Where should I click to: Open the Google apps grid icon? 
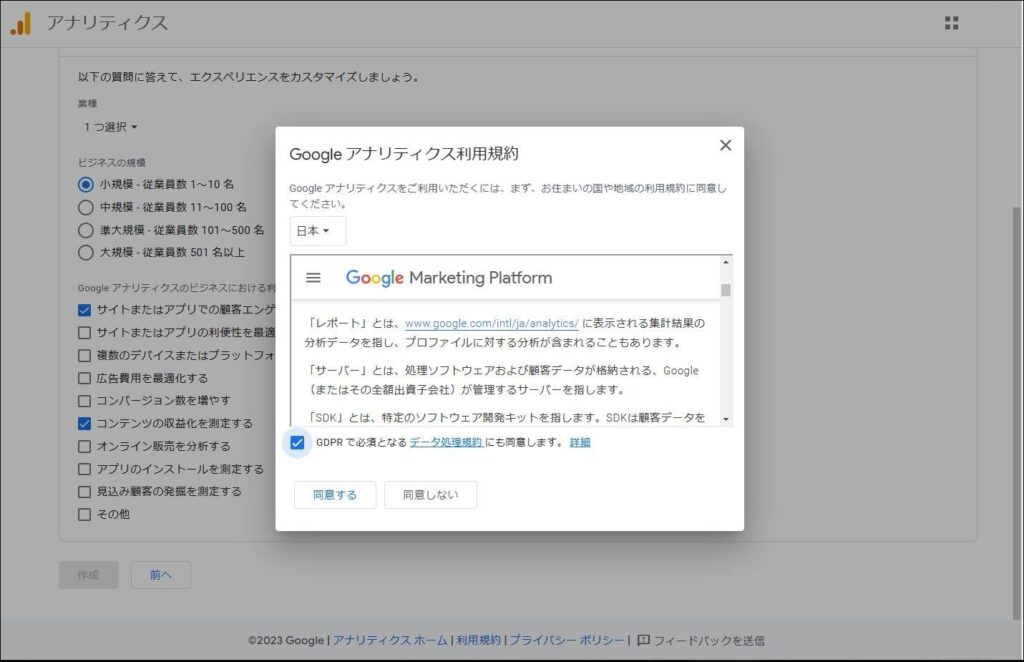coord(952,24)
